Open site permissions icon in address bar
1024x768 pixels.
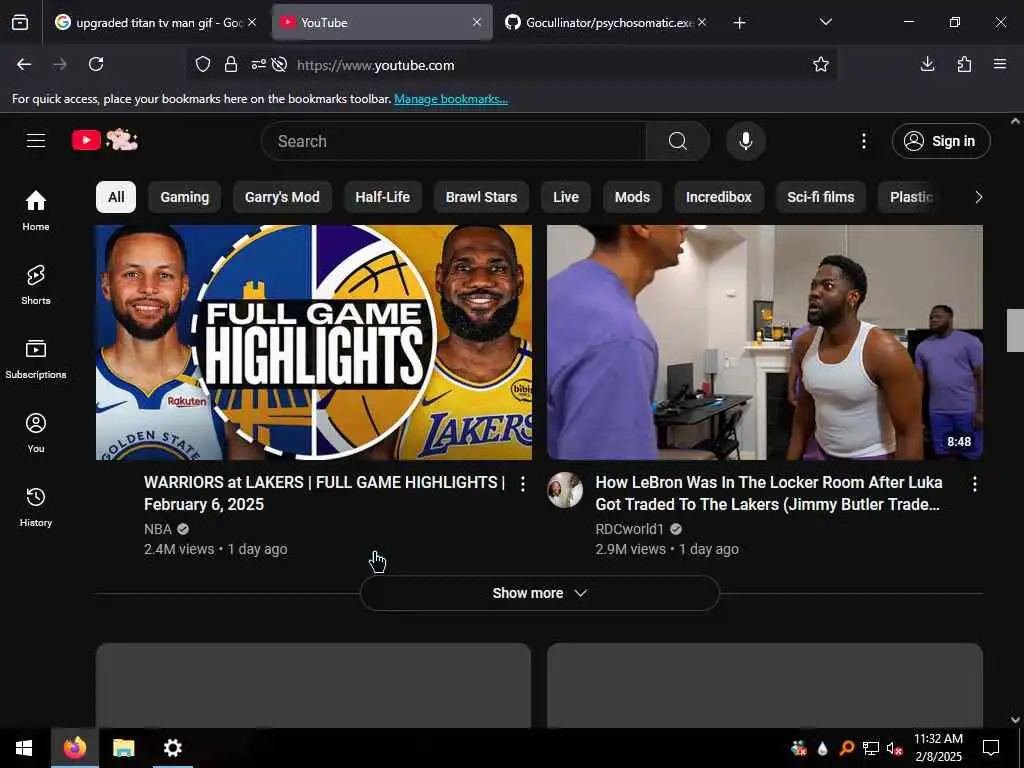pos(259,65)
